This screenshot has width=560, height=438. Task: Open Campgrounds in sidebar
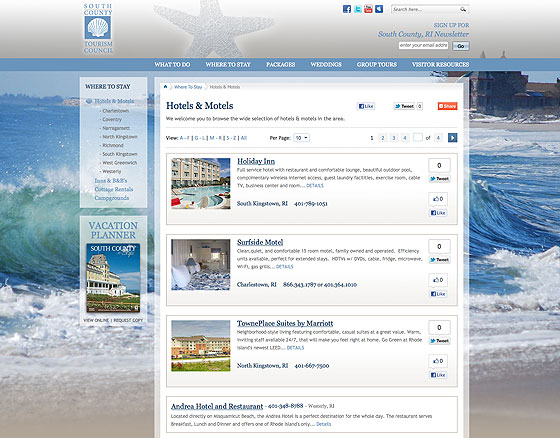(112, 198)
